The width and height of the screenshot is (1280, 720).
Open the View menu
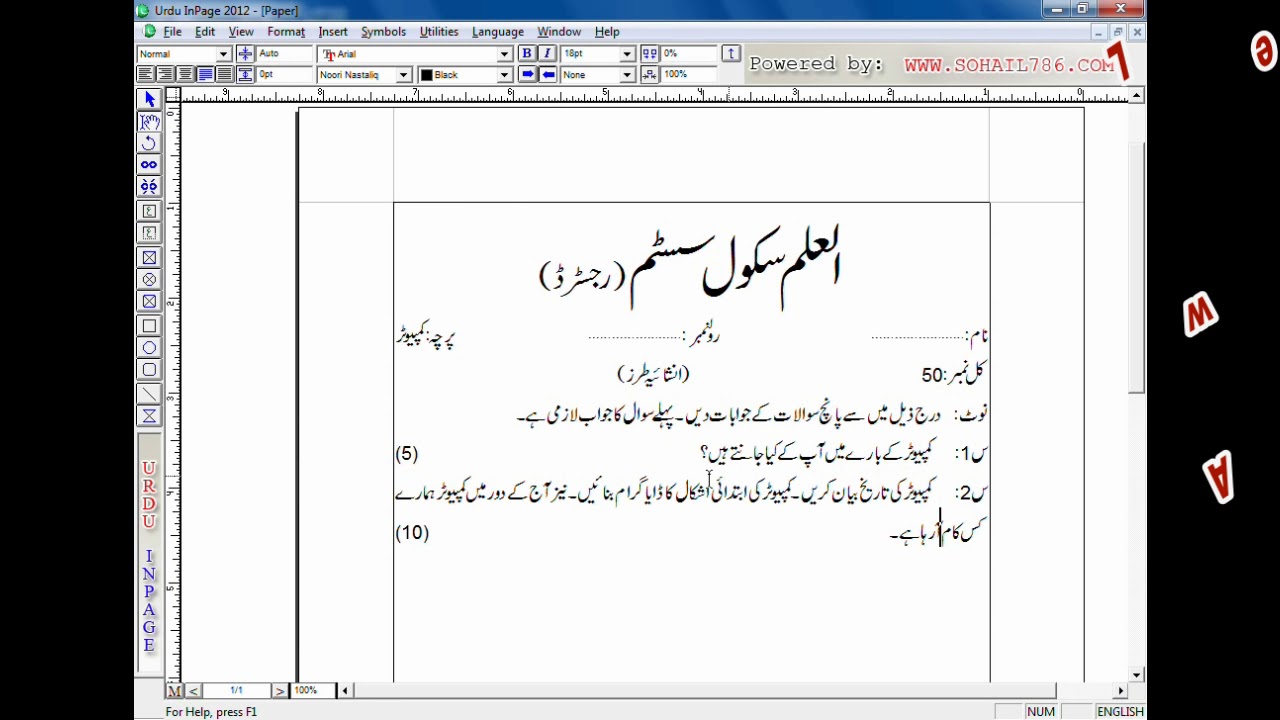(241, 32)
